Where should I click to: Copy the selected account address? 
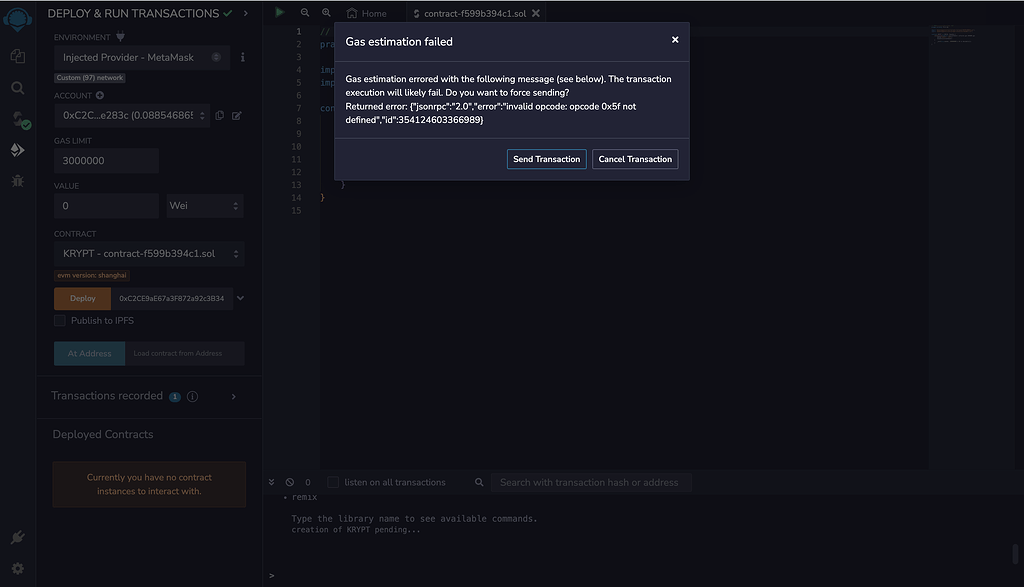point(219,115)
